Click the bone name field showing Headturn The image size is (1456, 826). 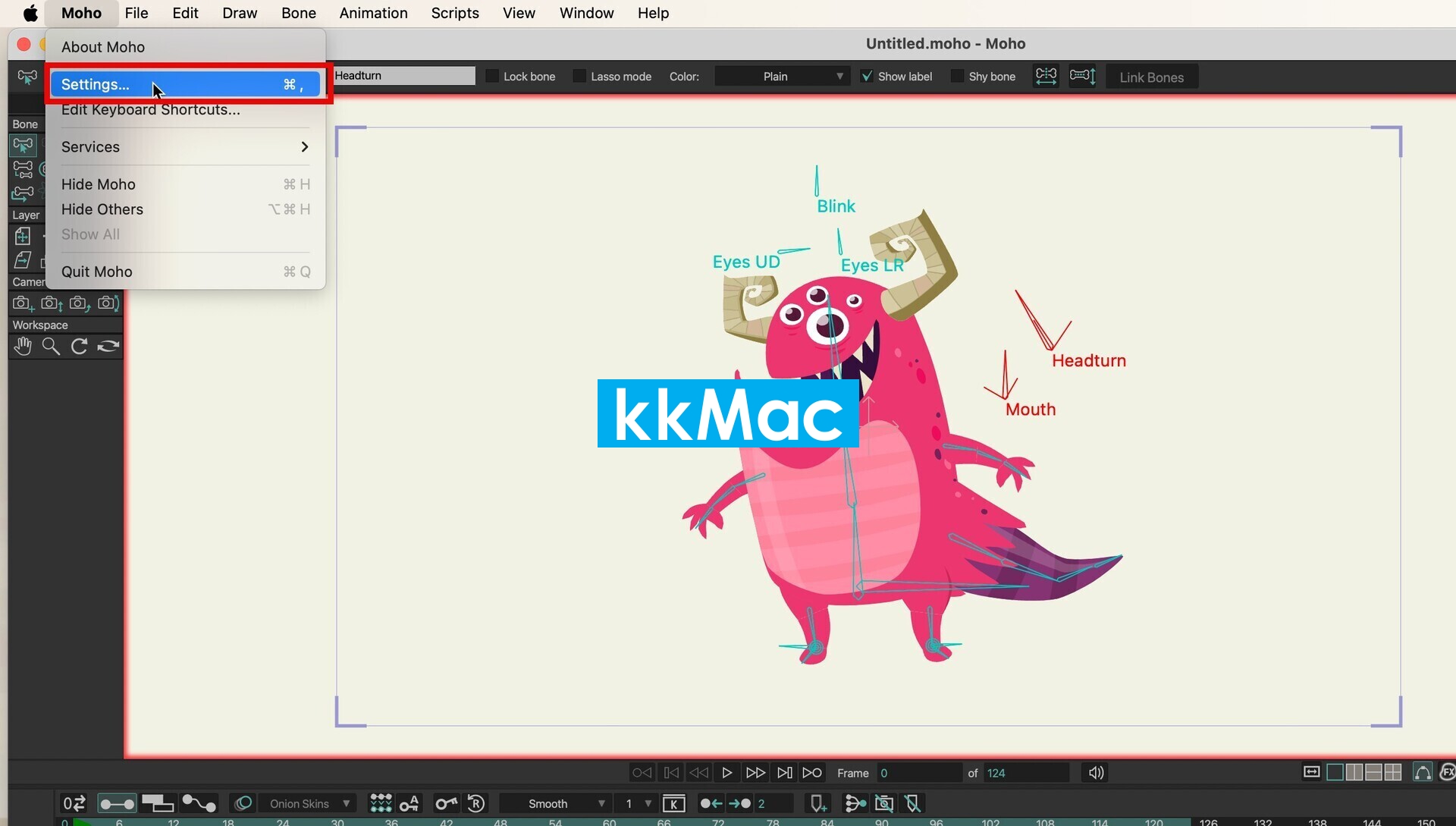click(x=404, y=76)
